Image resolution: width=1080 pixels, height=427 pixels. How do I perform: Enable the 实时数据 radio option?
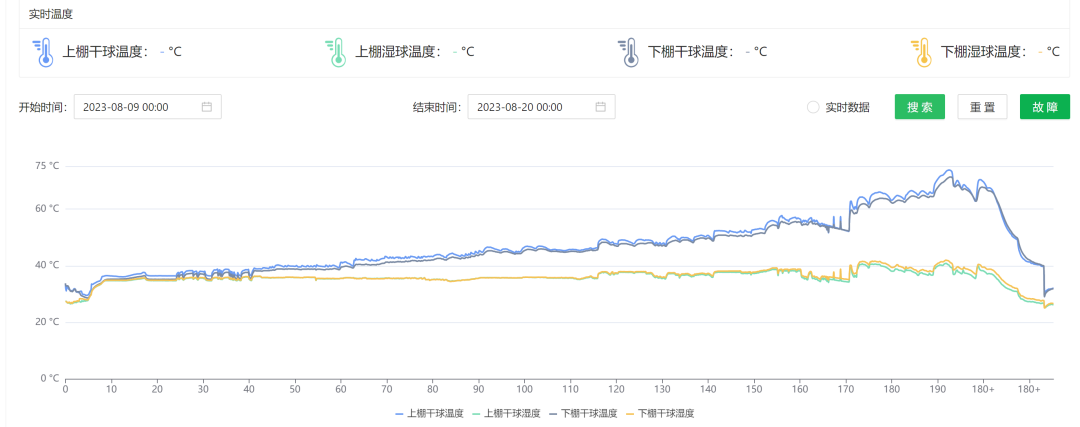pyautogui.click(x=813, y=107)
